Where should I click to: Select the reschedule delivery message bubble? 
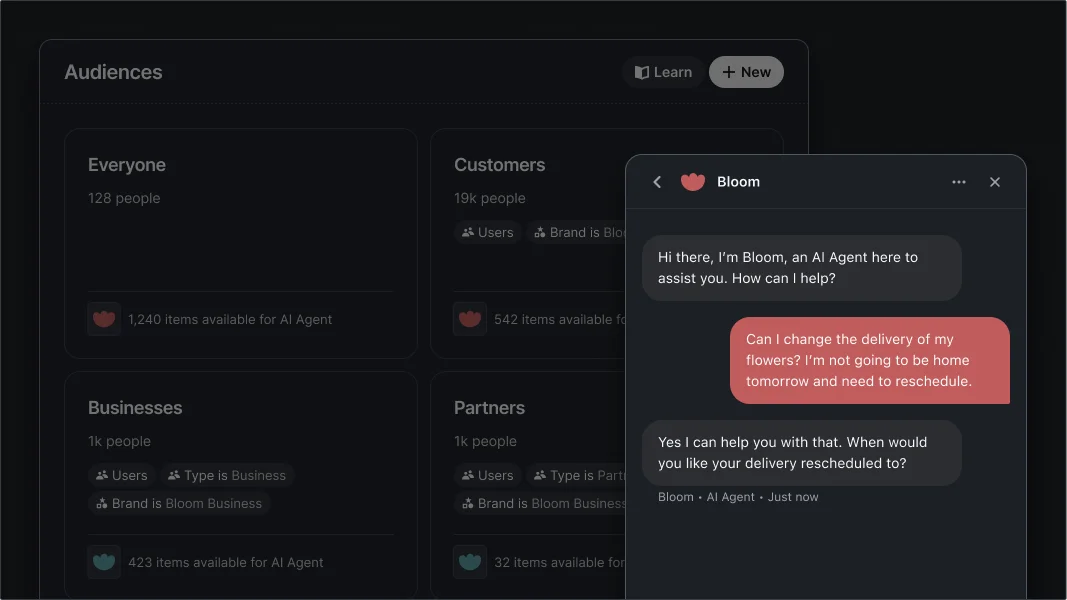pos(868,360)
